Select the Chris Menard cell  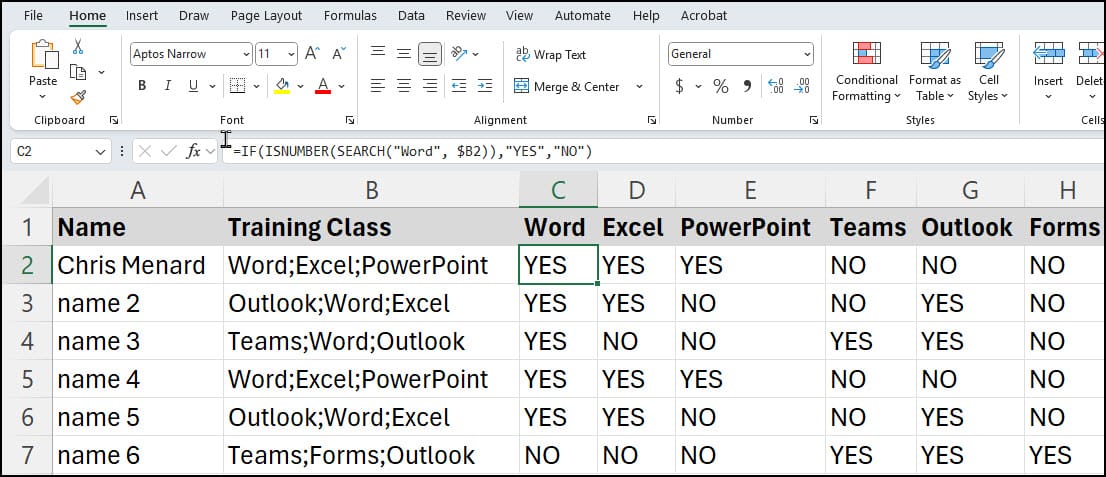pyautogui.click(x=138, y=265)
